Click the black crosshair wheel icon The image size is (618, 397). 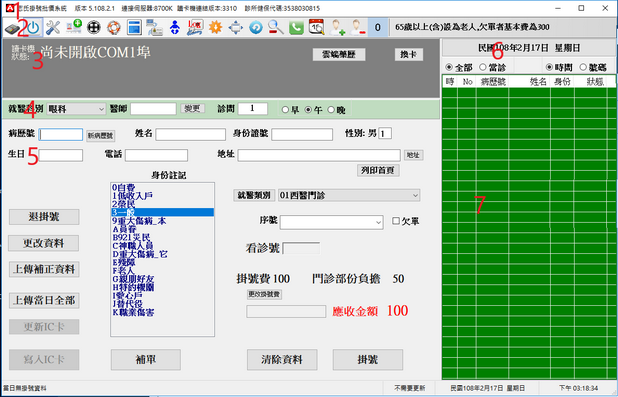pos(94,27)
